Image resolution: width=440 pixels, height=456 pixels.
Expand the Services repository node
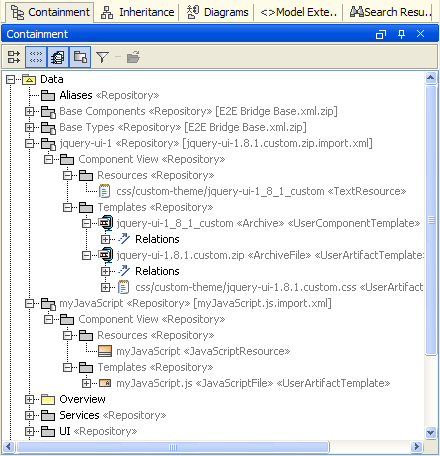(x=30, y=415)
